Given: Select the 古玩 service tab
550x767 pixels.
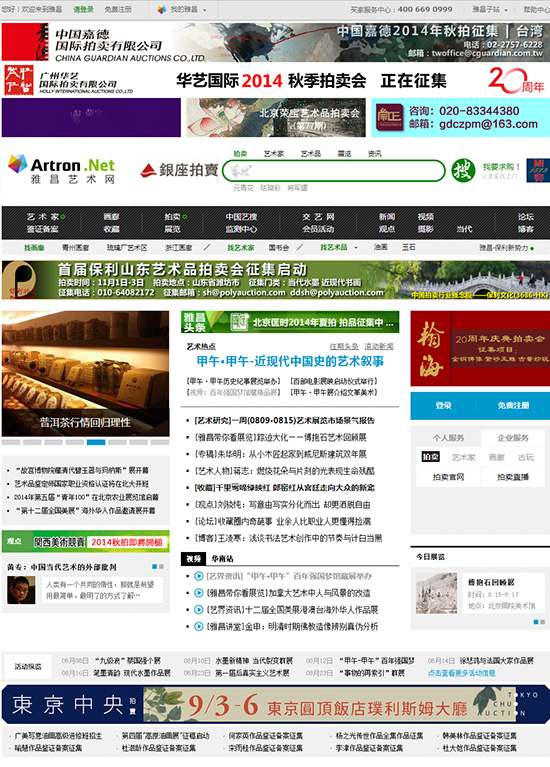Looking at the screenshot, I should click(x=526, y=457).
